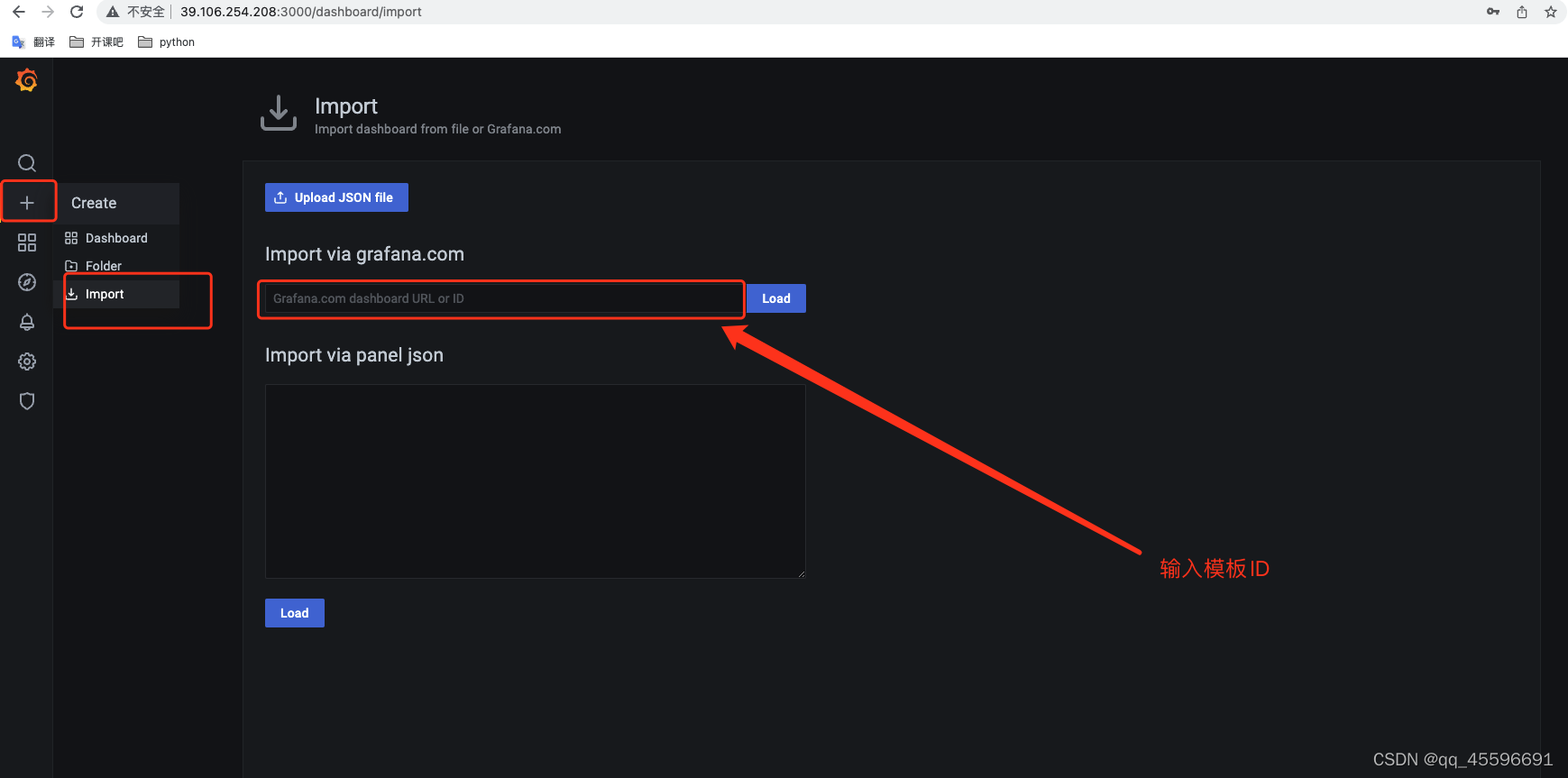Image resolution: width=1568 pixels, height=778 pixels.
Task: Go forward with browser forward arrow
Action: click(x=48, y=12)
